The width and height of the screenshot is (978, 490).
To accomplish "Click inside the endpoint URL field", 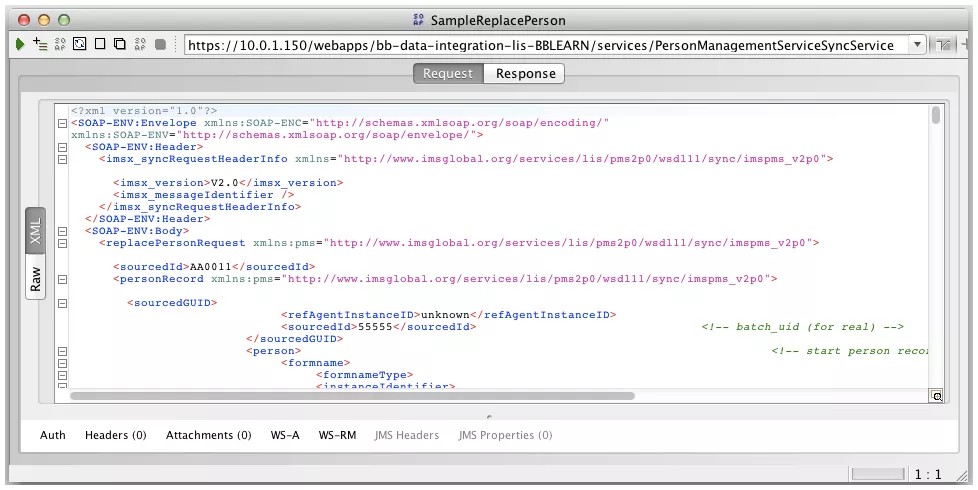I will click(x=540, y=45).
